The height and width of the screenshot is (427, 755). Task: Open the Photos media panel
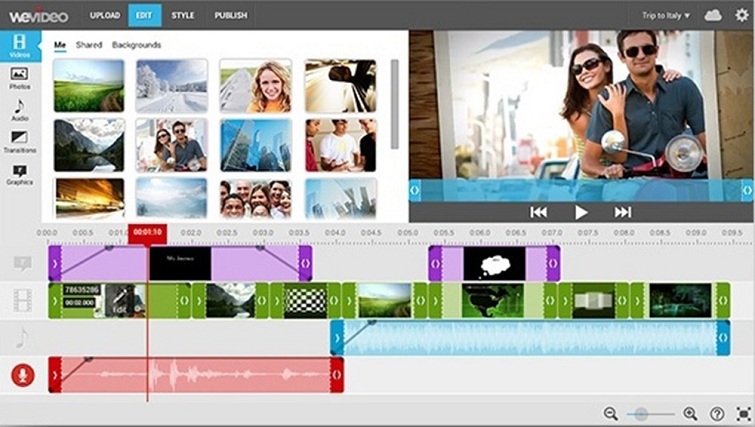tap(19, 78)
